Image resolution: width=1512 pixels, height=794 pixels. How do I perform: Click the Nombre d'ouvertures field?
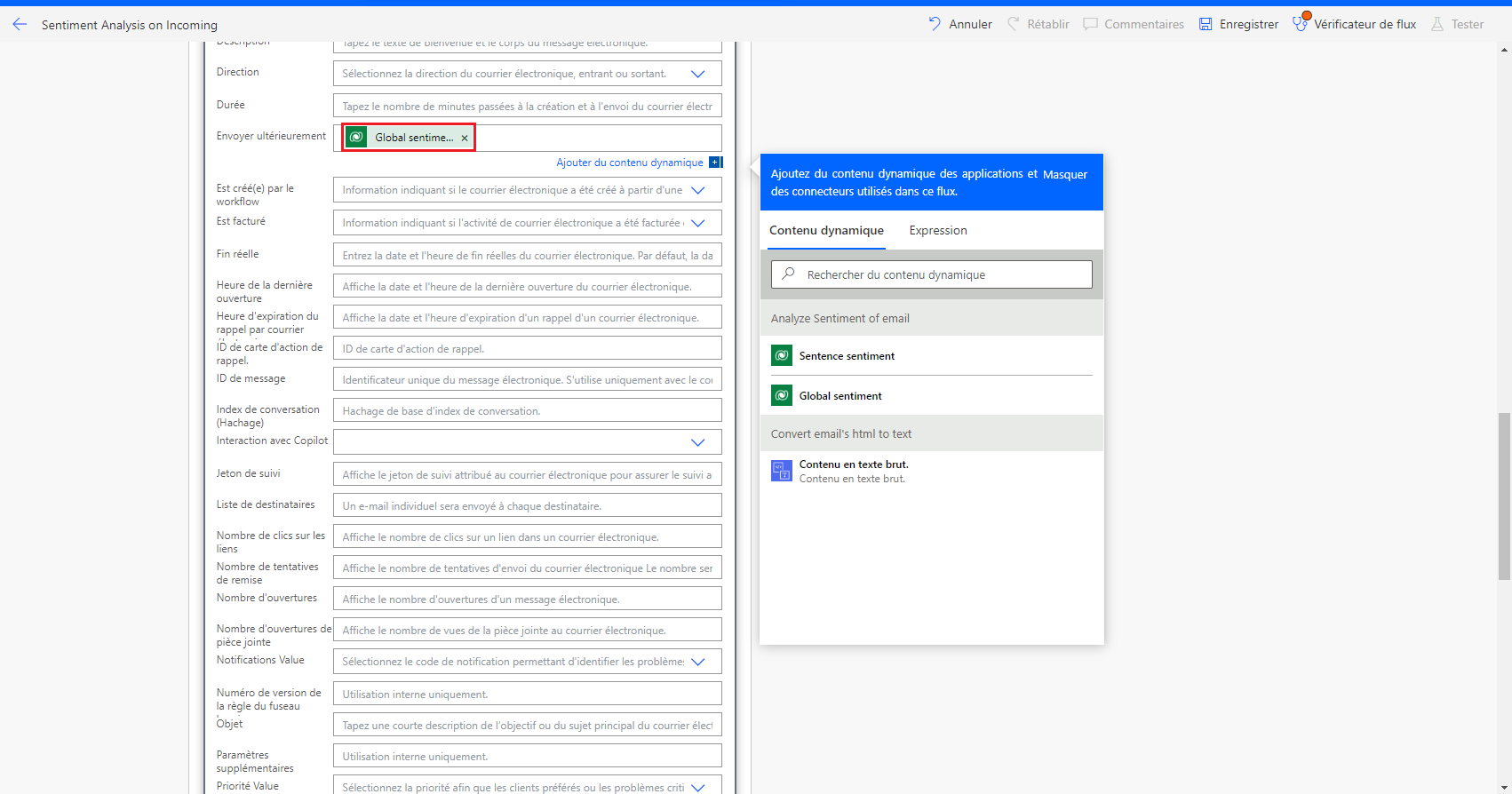pyautogui.click(x=527, y=599)
